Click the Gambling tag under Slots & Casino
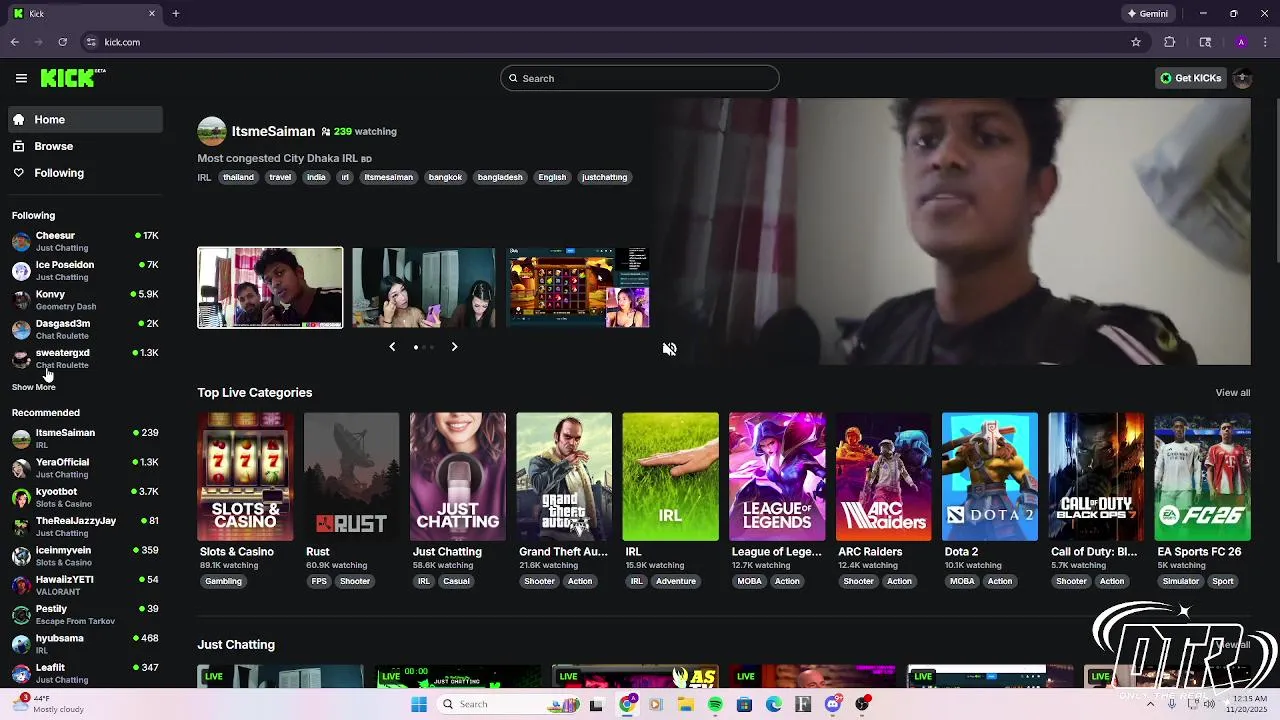Screen dimensions: 1280x720 [x=224, y=581]
